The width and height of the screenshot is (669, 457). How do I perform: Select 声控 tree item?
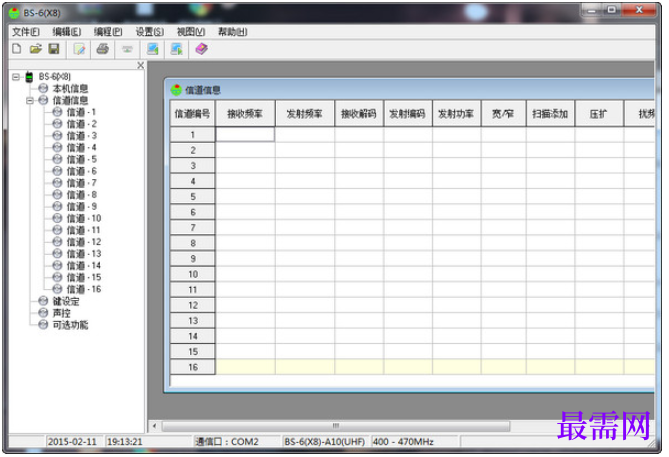(61, 313)
